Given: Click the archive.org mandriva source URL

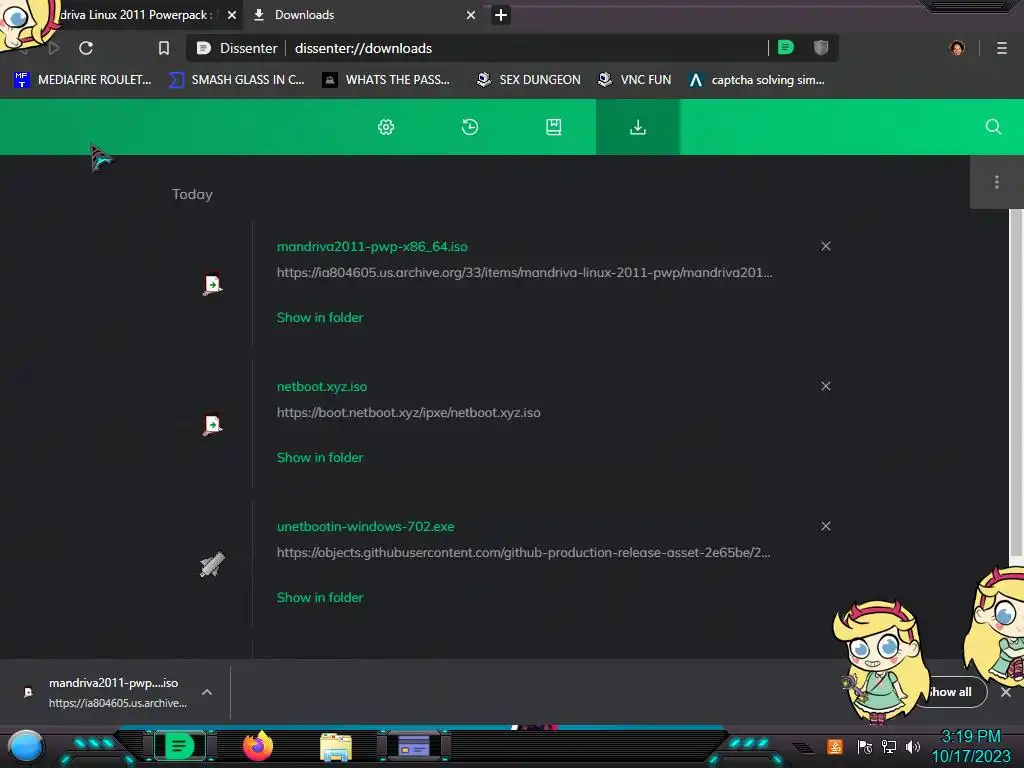Looking at the screenshot, I should 524,272.
